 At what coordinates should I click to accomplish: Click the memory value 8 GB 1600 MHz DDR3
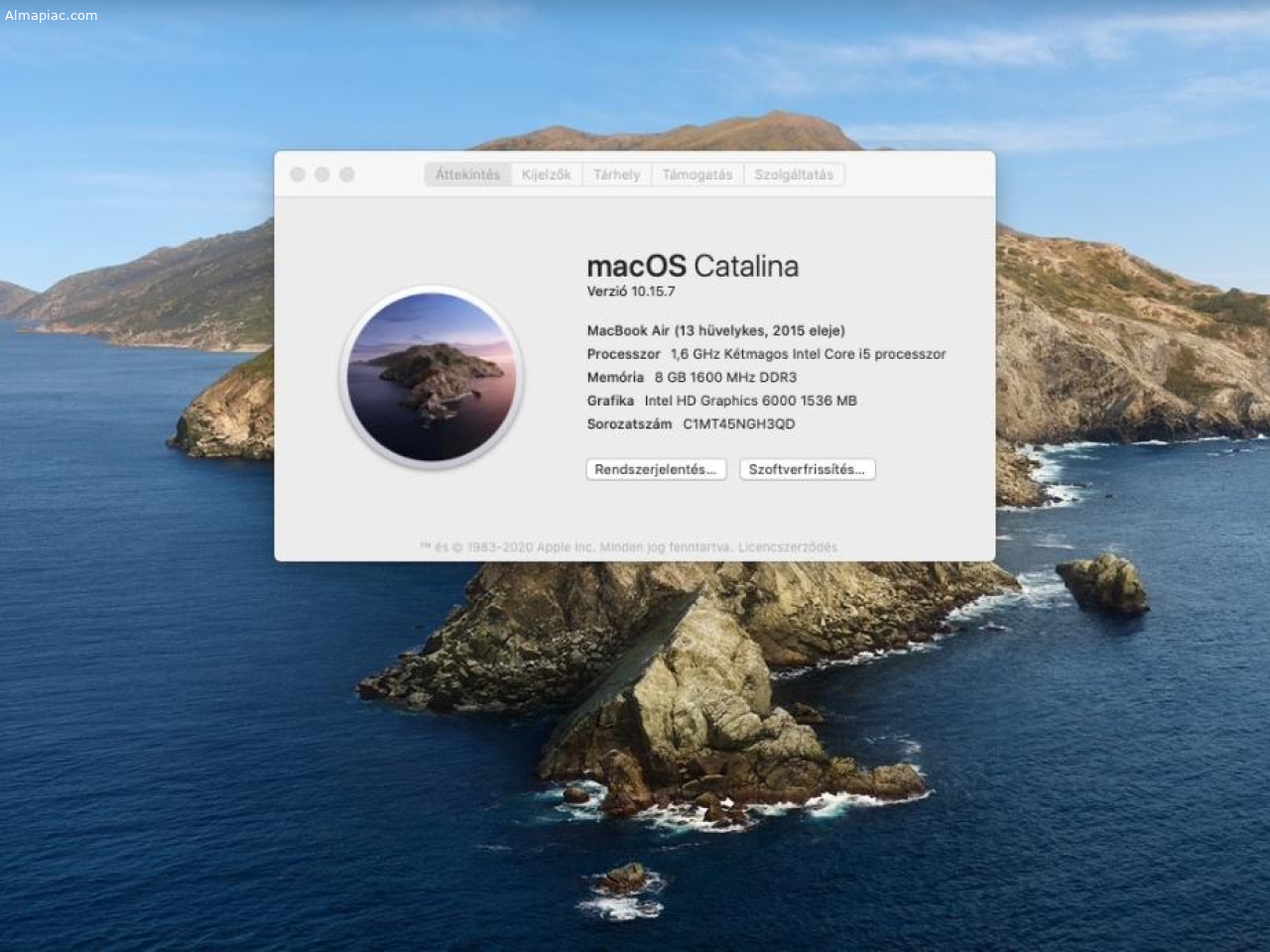[725, 378]
